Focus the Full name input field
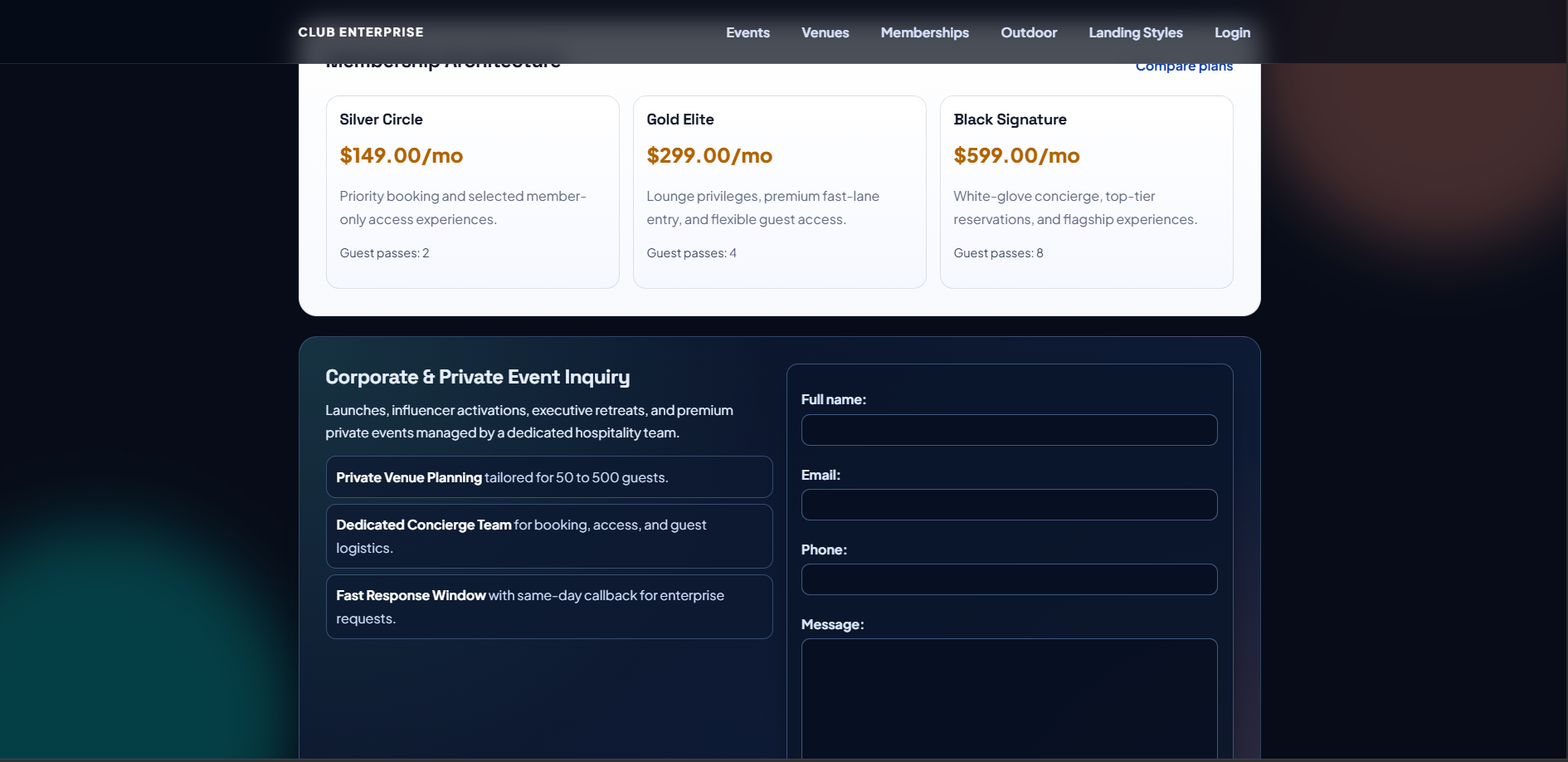 click(x=1009, y=430)
